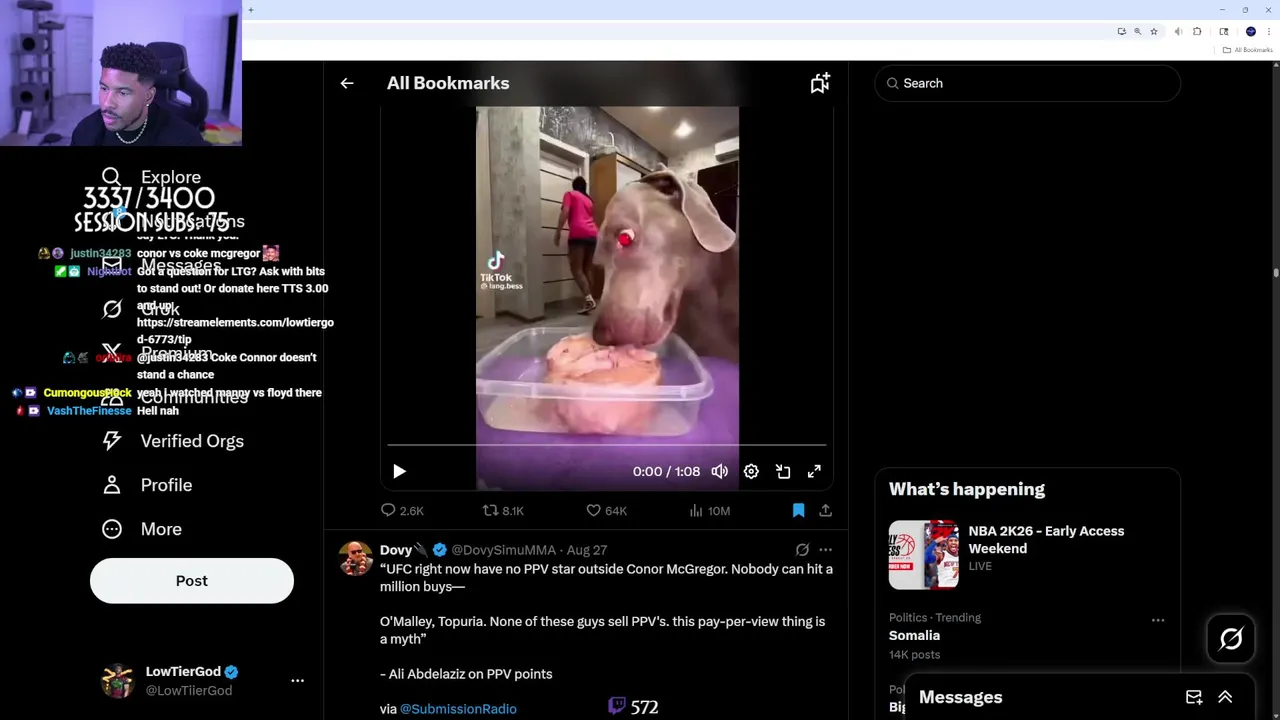
Task: Open Dovy's profile avatar
Action: tap(355, 559)
